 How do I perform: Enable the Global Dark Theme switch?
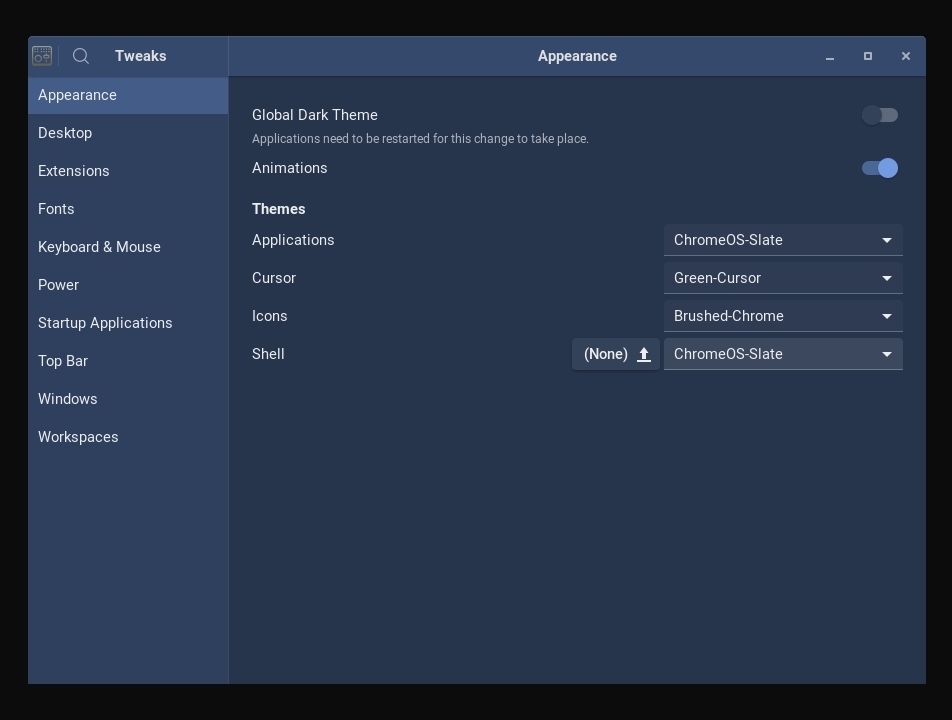pyautogui.click(x=880, y=115)
